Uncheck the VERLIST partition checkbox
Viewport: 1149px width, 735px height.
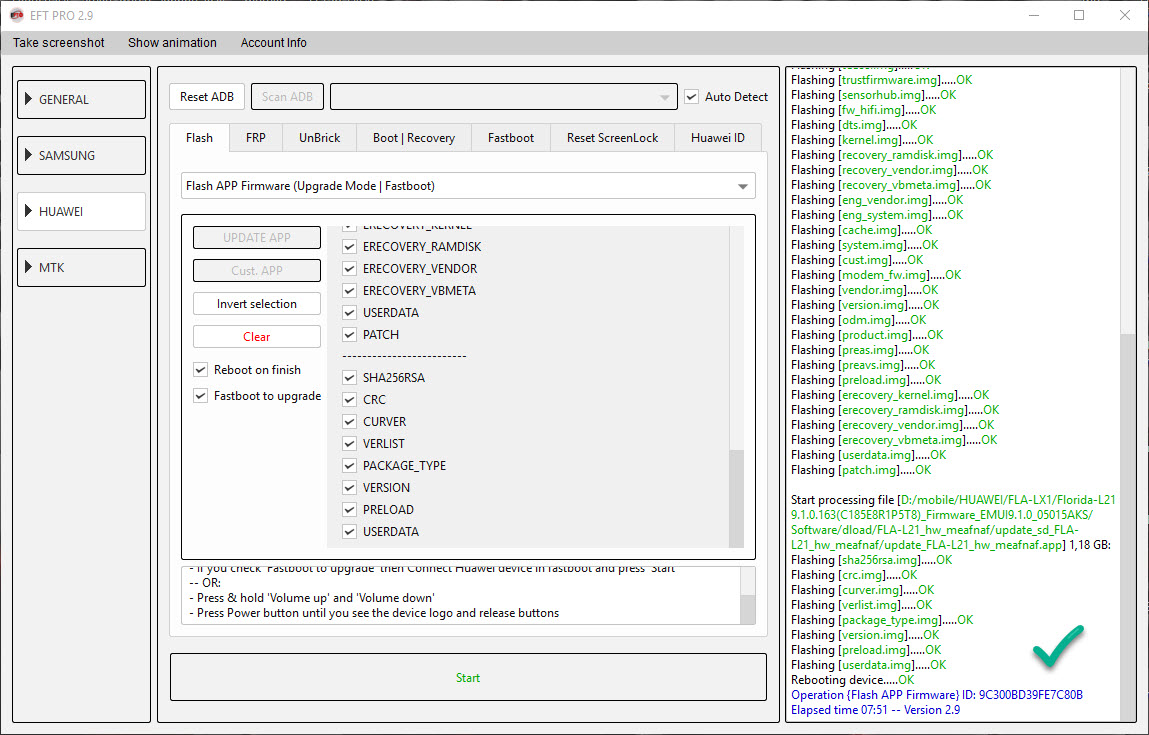click(x=350, y=444)
